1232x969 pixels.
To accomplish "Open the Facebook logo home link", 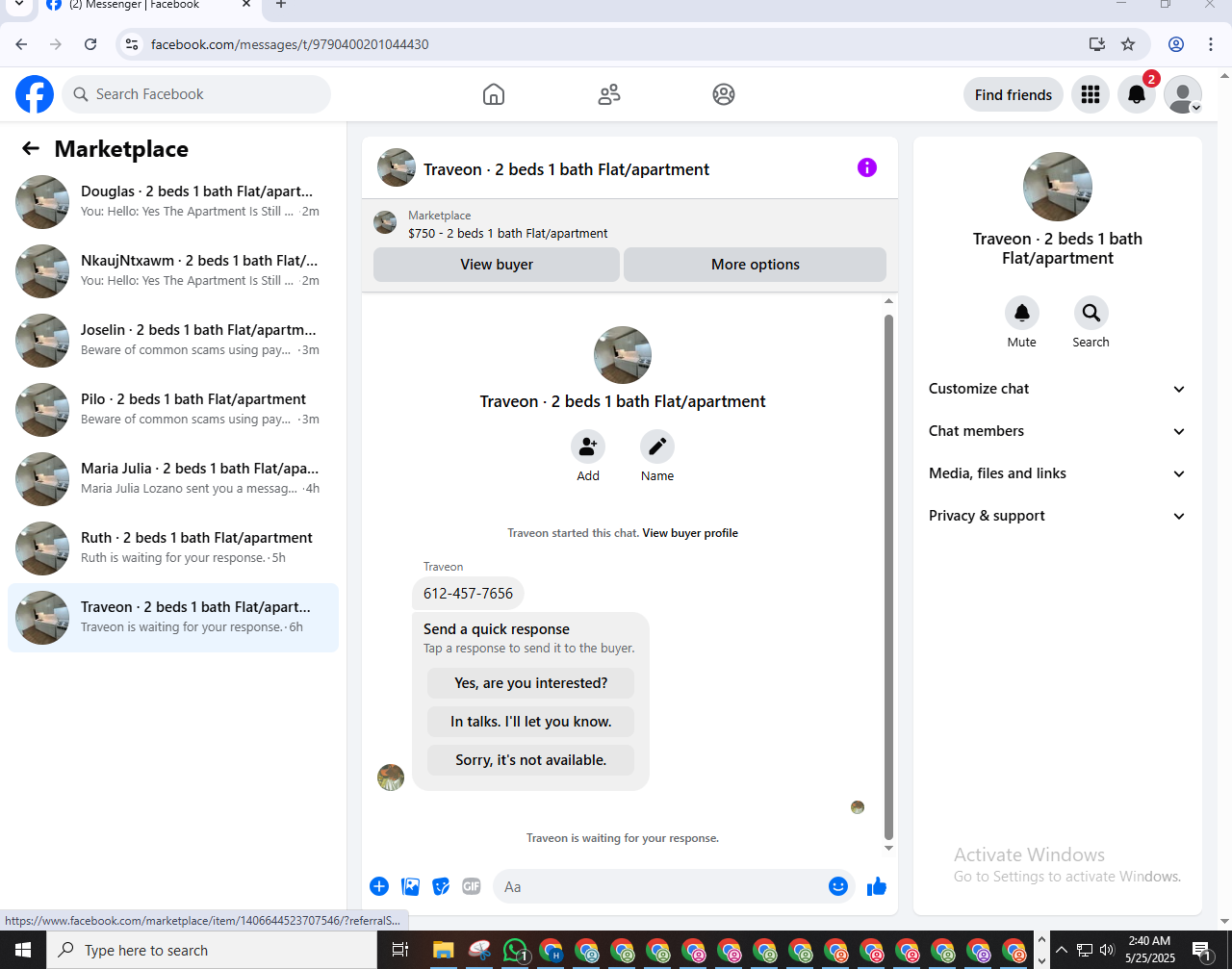I will pyautogui.click(x=35, y=94).
